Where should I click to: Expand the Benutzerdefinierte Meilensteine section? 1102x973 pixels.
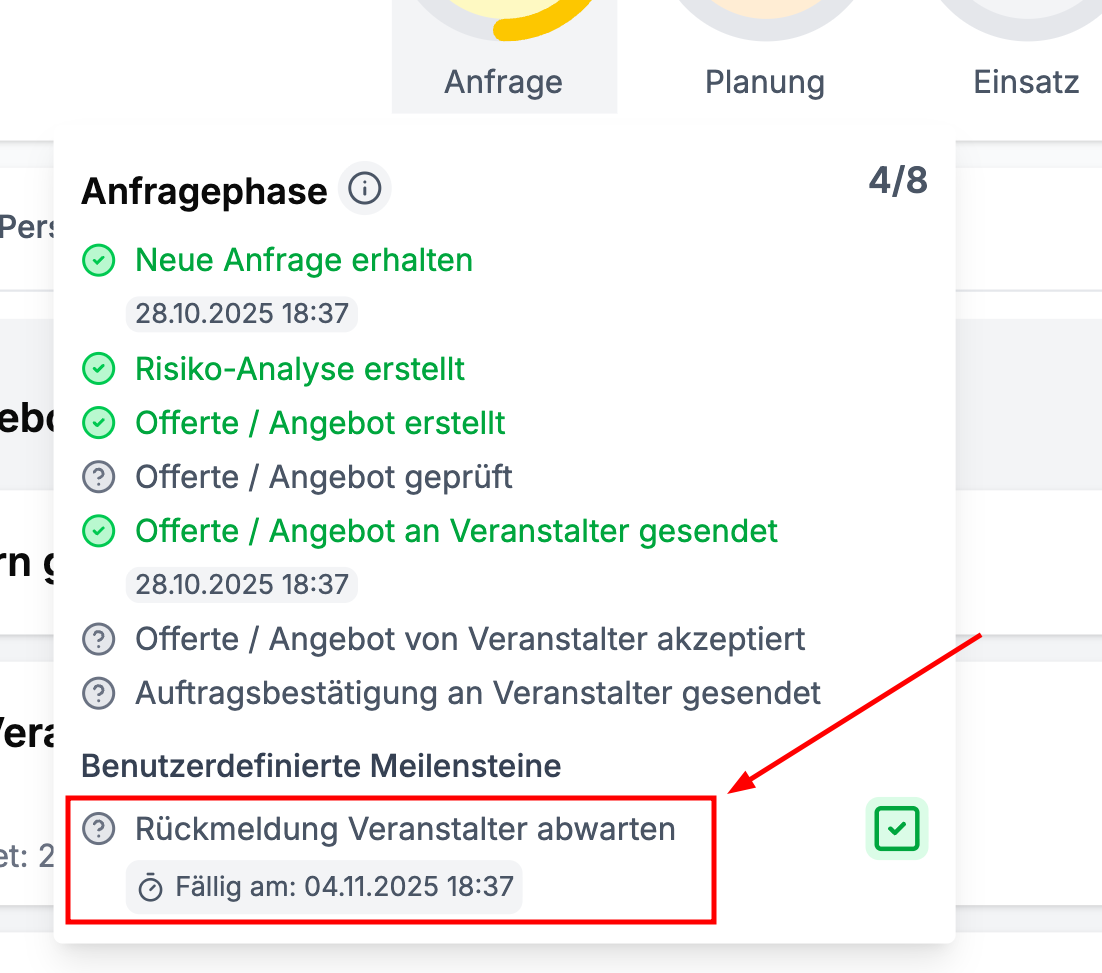point(321,765)
